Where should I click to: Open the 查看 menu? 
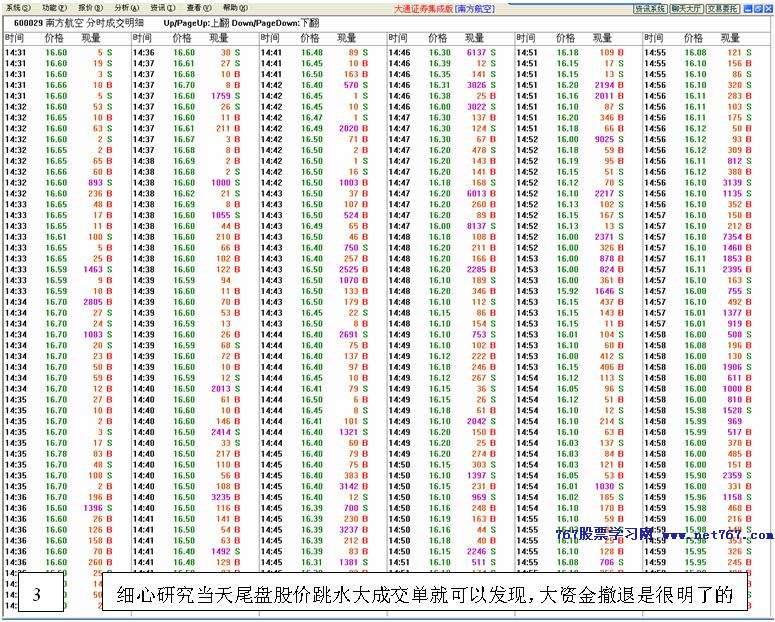click(x=197, y=7)
